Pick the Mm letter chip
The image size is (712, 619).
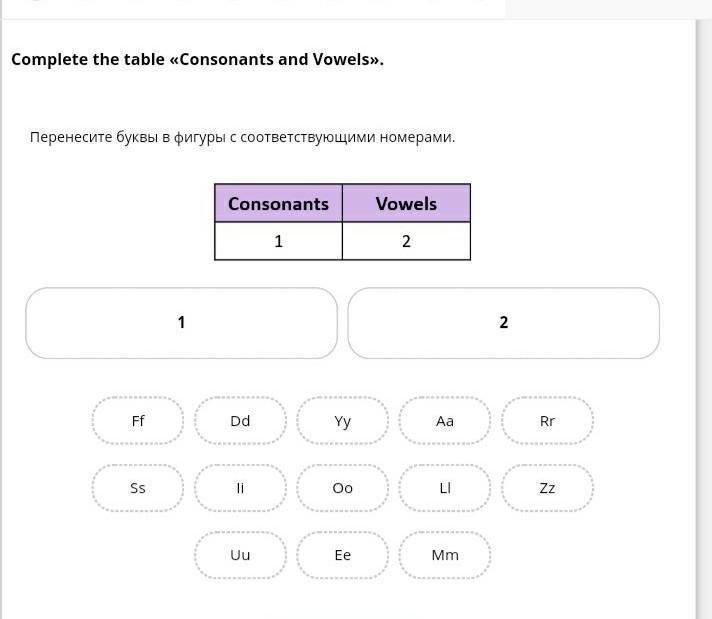click(x=445, y=555)
